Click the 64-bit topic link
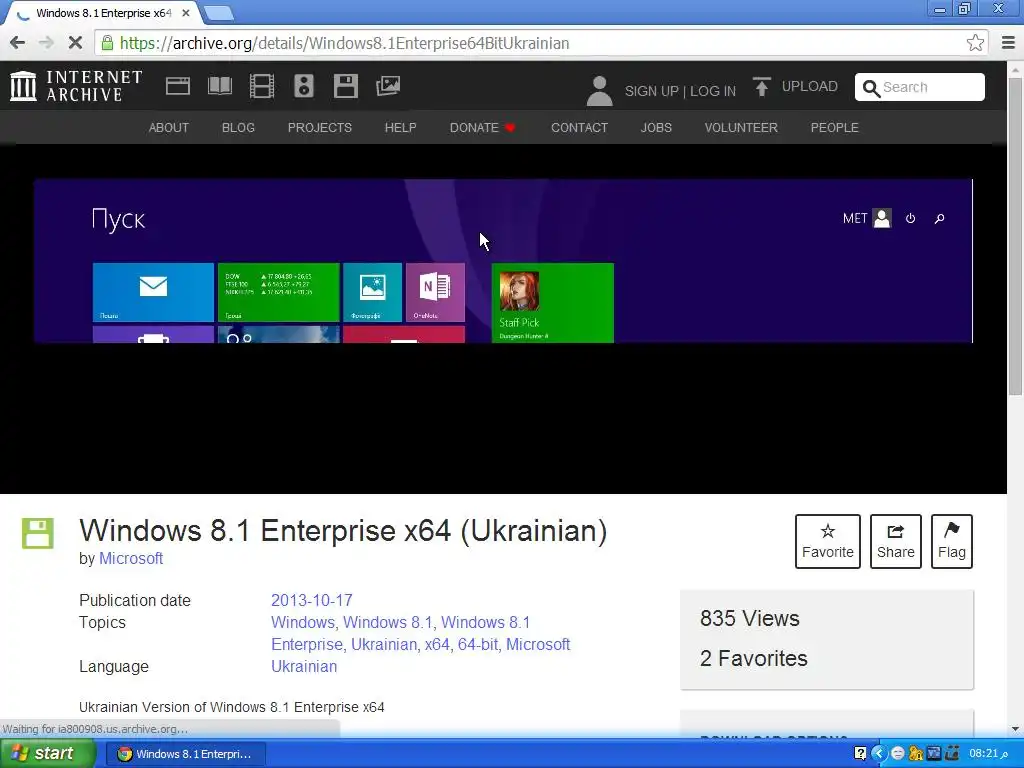 [478, 644]
